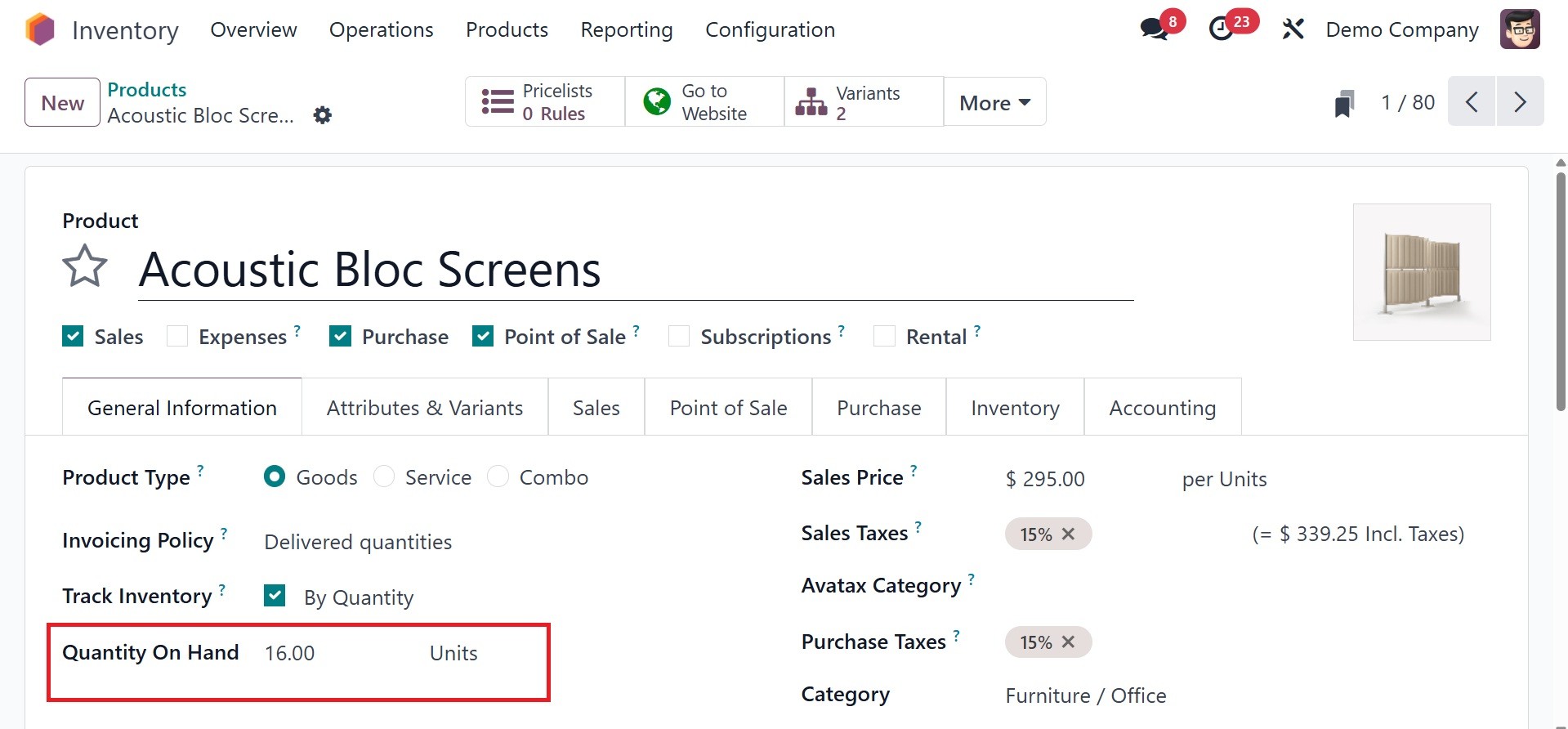The height and width of the screenshot is (729, 1568).
Task: Go to previous product record arrow
Action: 1472,102
